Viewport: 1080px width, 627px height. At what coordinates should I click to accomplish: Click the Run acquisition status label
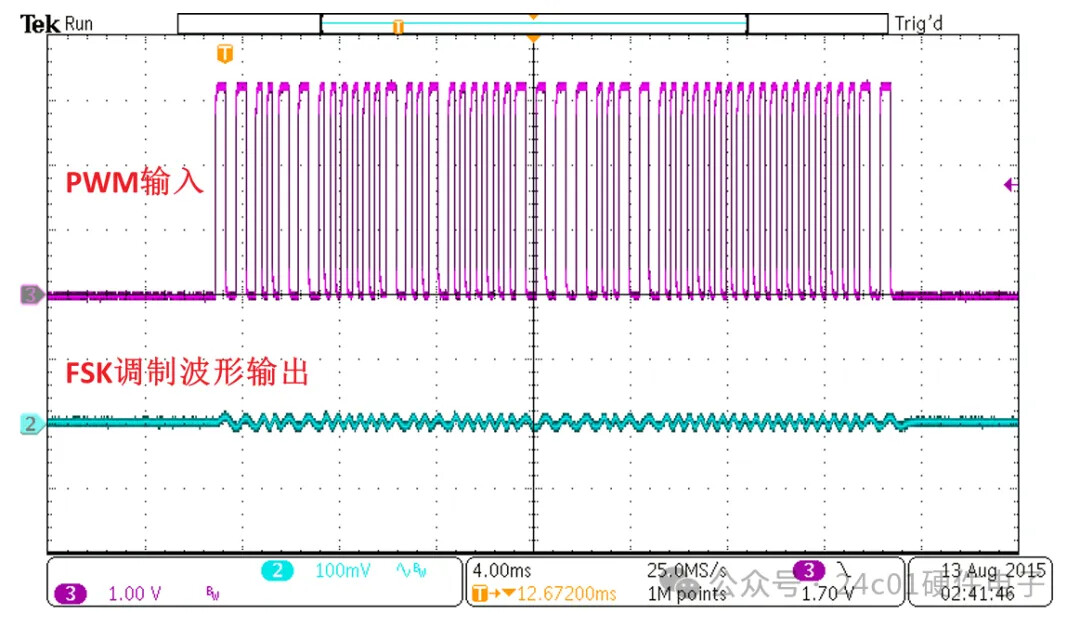tap(79, 23)
